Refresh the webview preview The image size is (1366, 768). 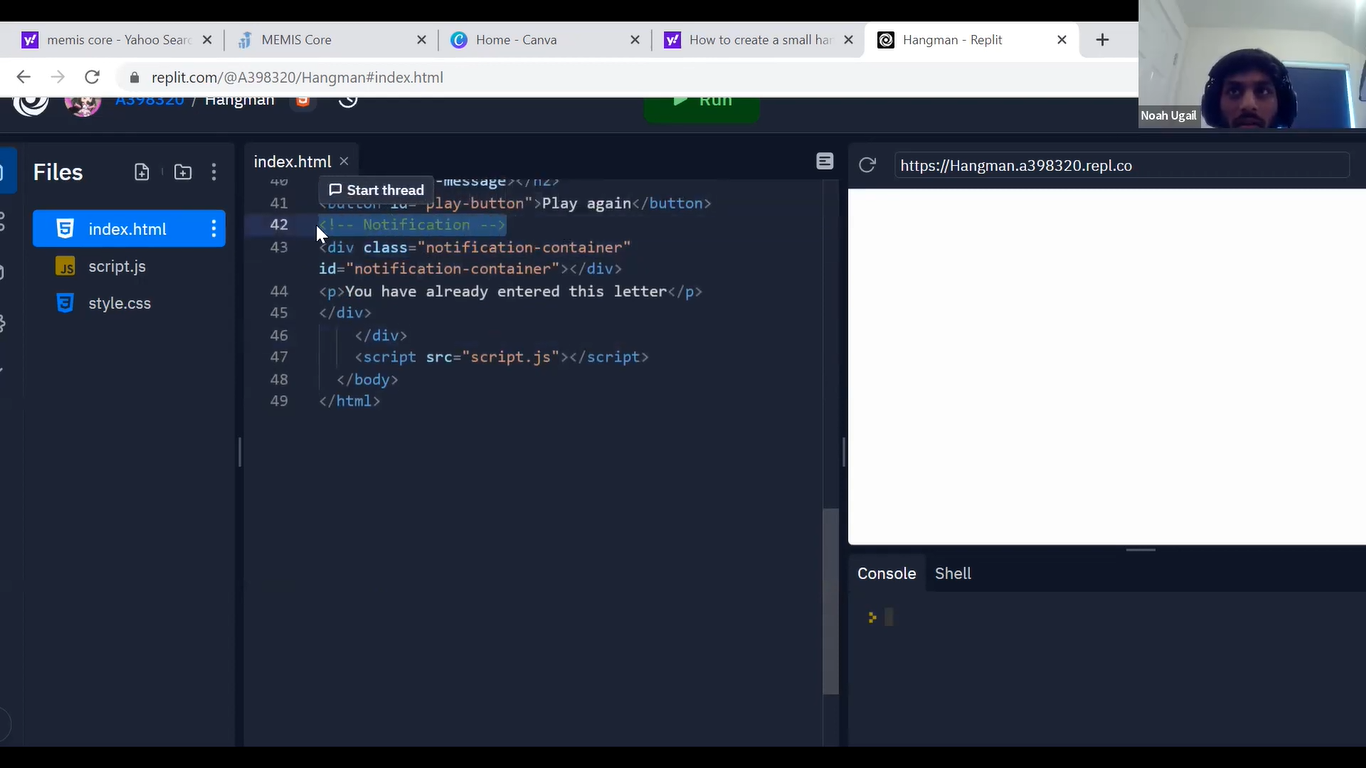[867, 165]
